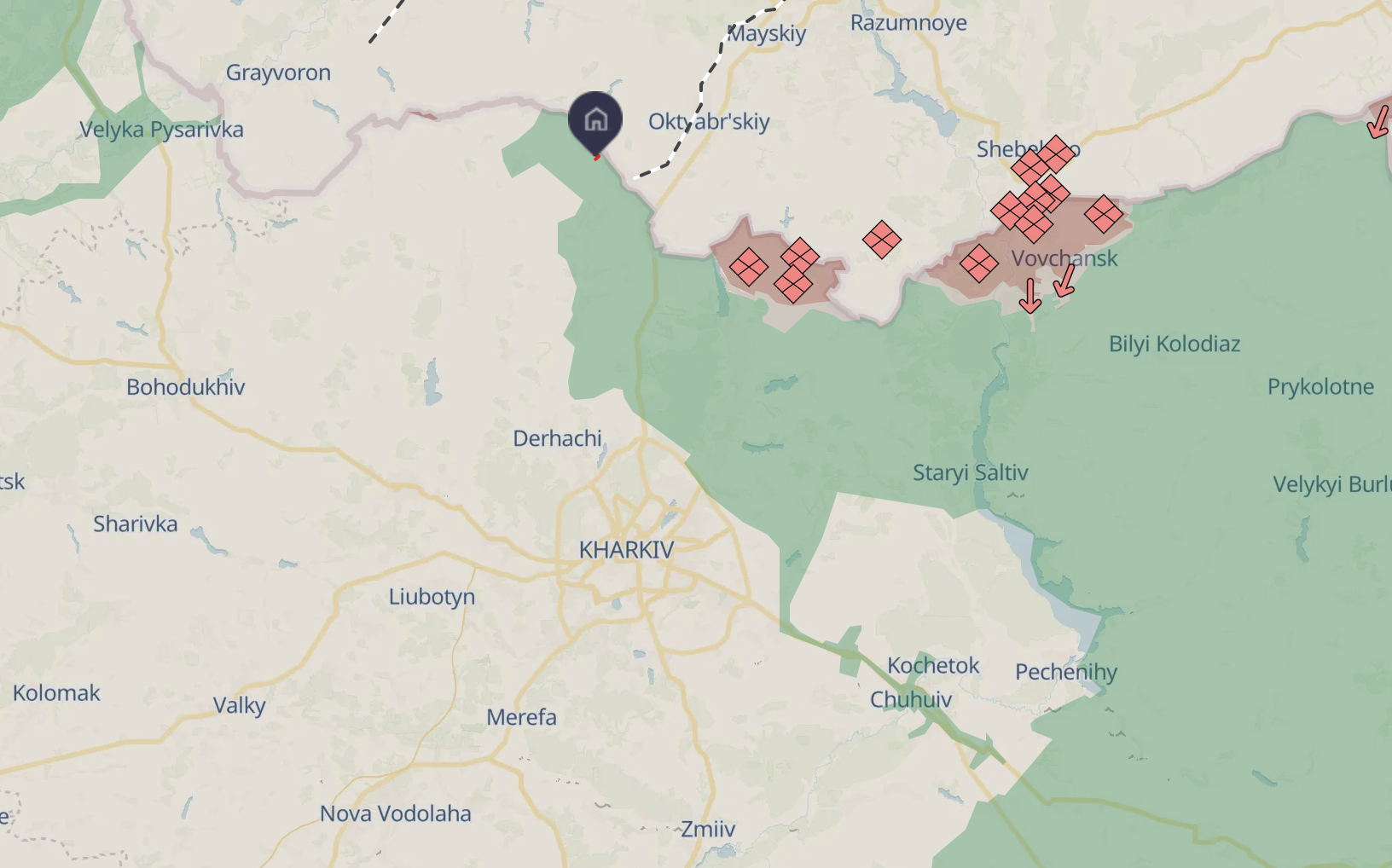Select the diamond marker east of Vovchansk
Image resolution: width=1392 pixels, height=868 pixels.
pyautogui.click(x=1104, y=214)
